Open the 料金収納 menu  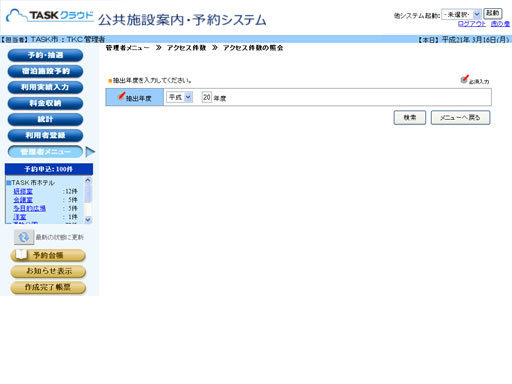pyautogui.click(x=45, y=103)
